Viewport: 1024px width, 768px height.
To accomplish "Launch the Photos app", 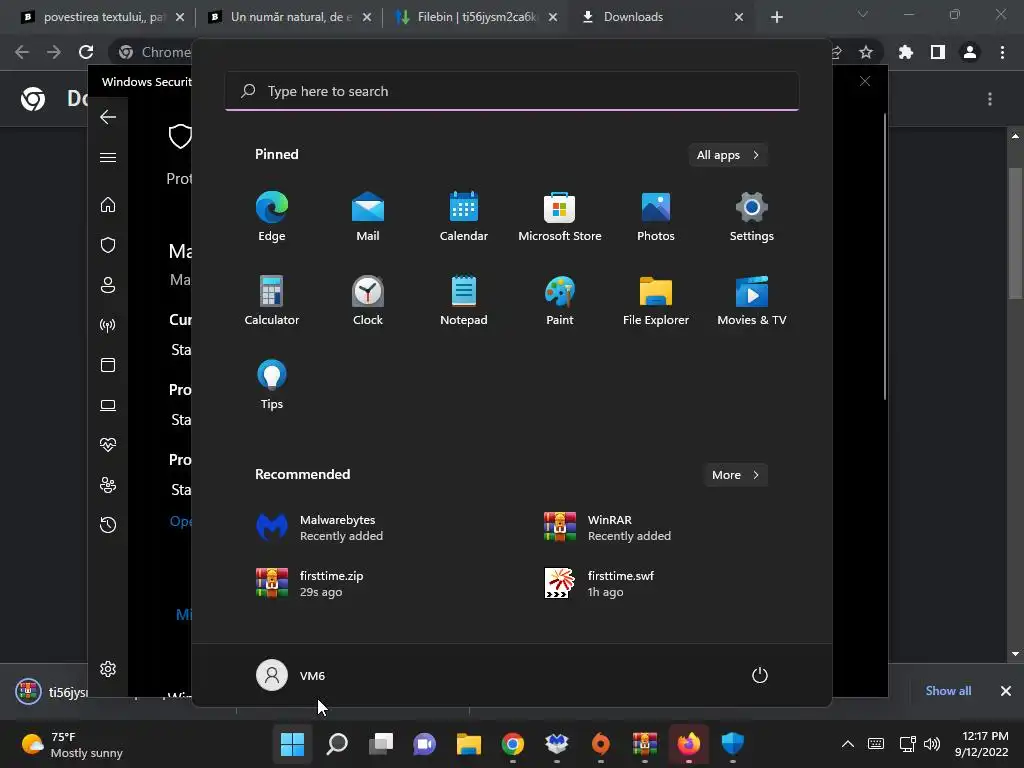I will tap(656, 217).
